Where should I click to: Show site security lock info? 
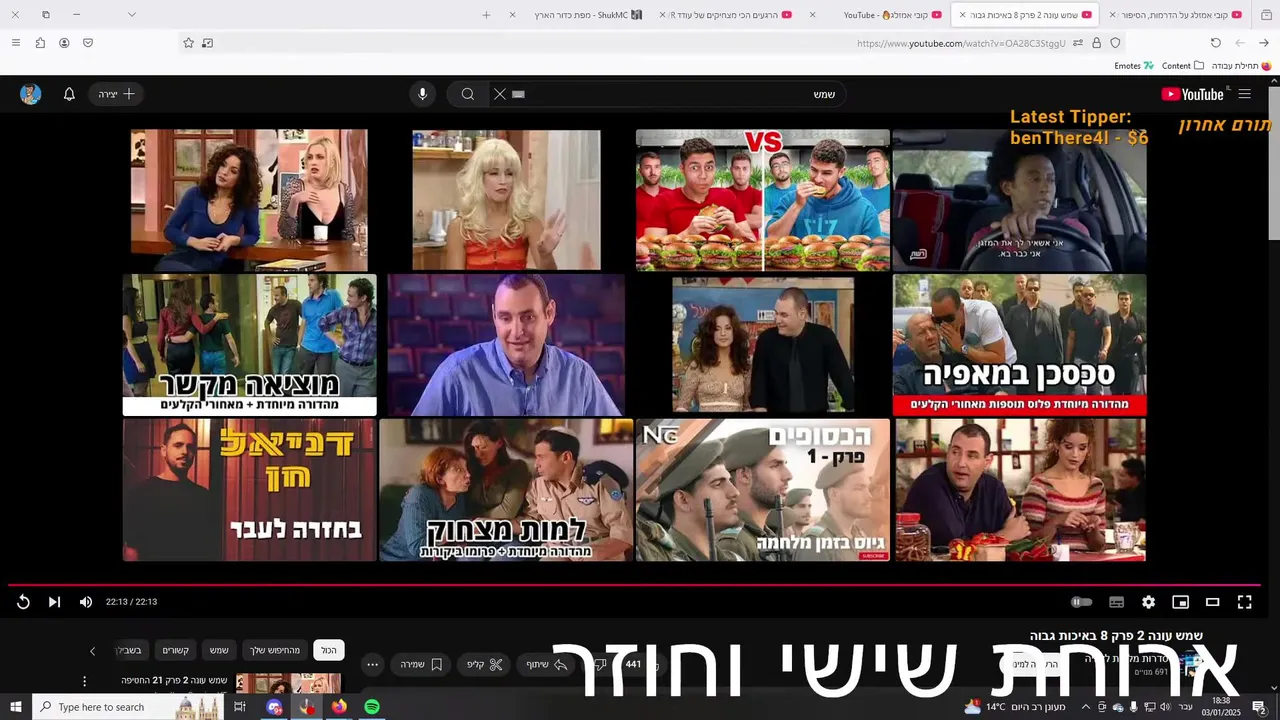pyautogui.click(x=1097, y=43)
